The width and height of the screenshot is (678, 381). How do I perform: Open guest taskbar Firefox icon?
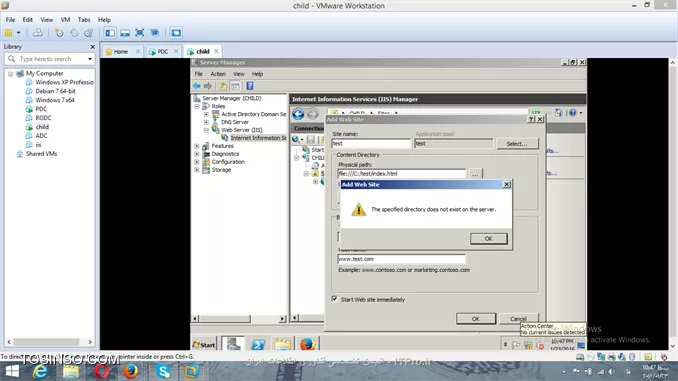coord(307,344)
